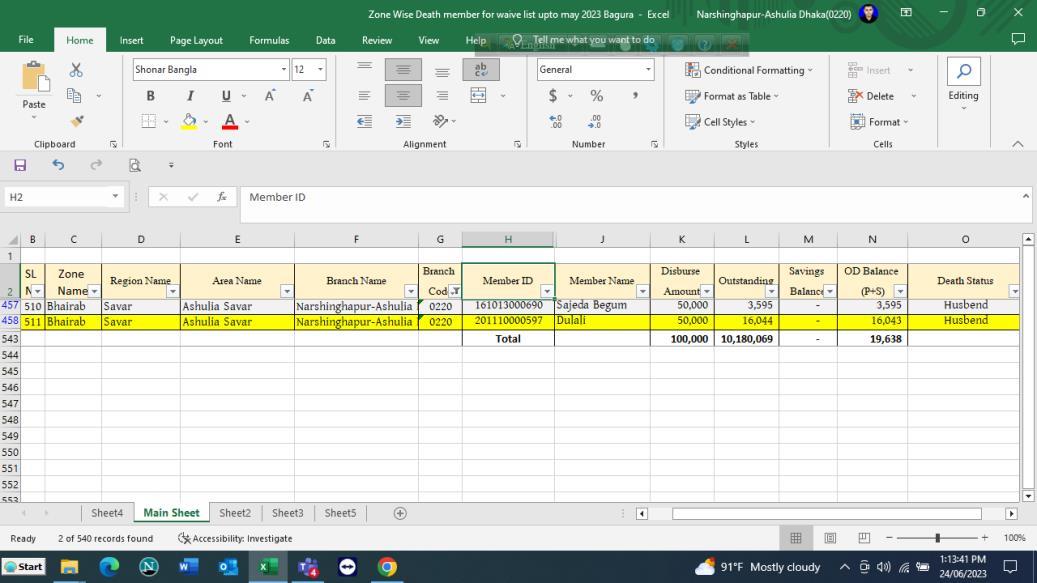1037x583 pixels.
Task: Decrease indent in Alignment group
Action: (364, 122)
